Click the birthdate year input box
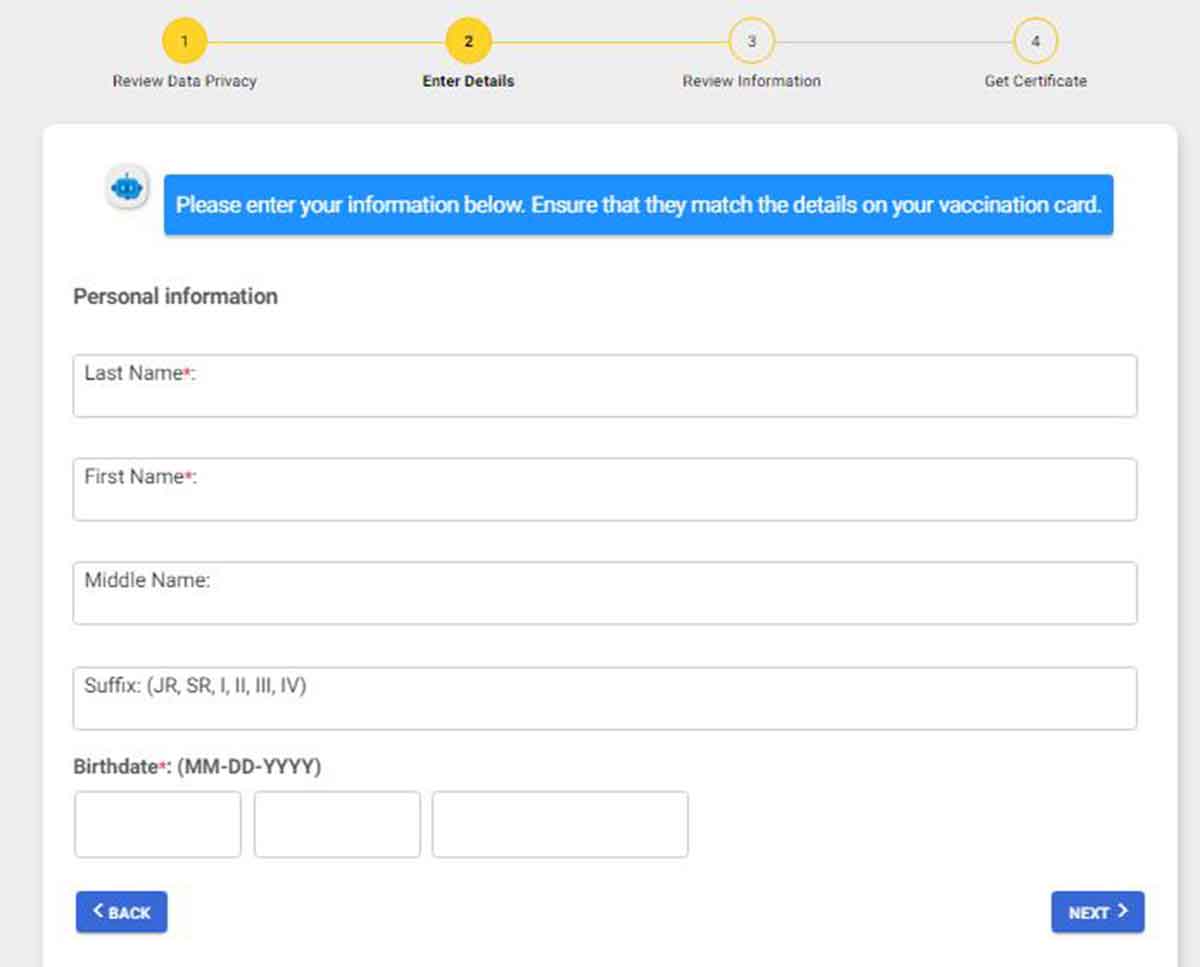The image size is (1200, 967). [x=559, y=824]
